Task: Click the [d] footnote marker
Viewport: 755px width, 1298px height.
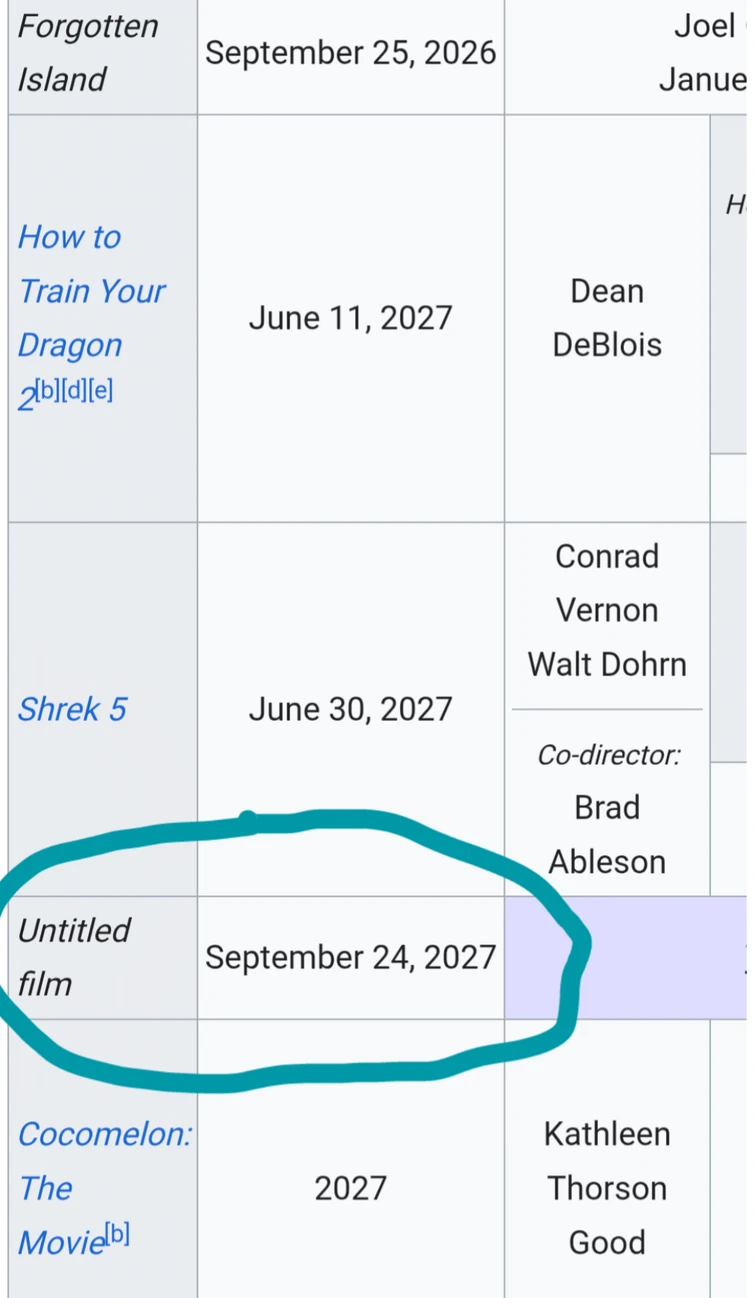Action: 74,389
